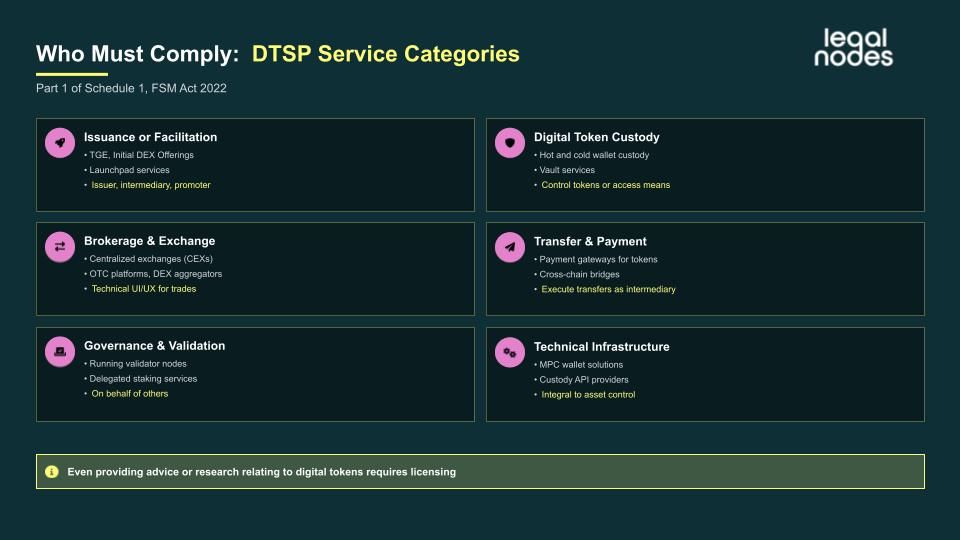Select the Brokerage & Exchange heading

pyautogui.click(x=149, y=241)
